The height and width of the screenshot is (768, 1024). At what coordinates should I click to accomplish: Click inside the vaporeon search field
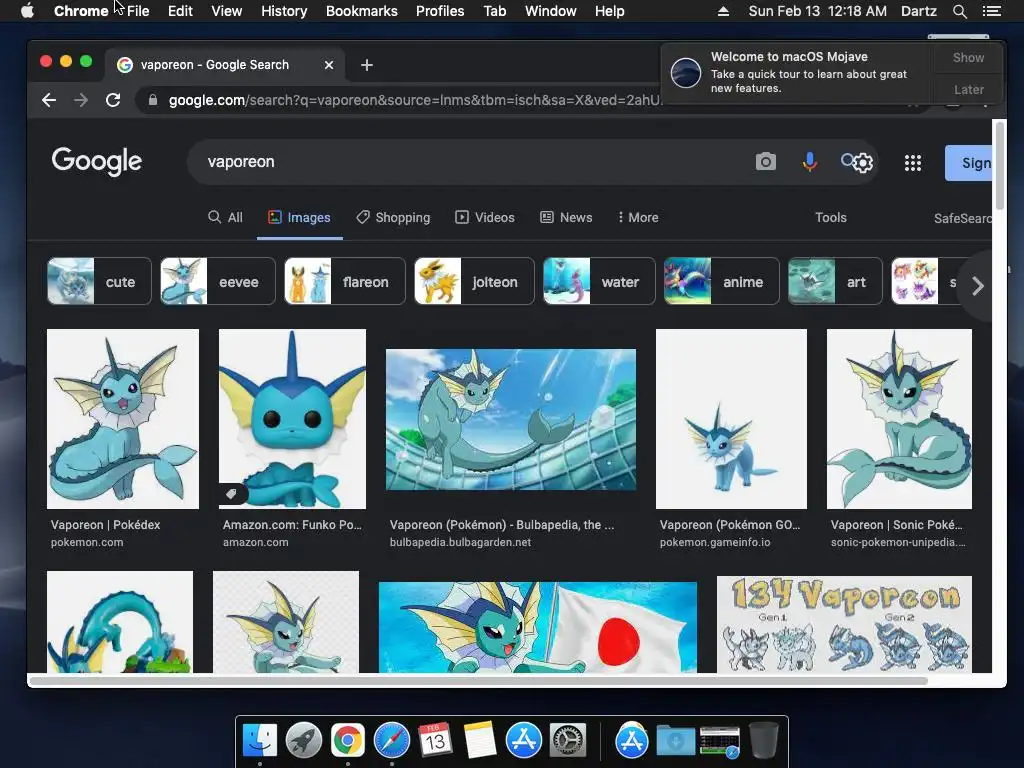tap(470, 161)
